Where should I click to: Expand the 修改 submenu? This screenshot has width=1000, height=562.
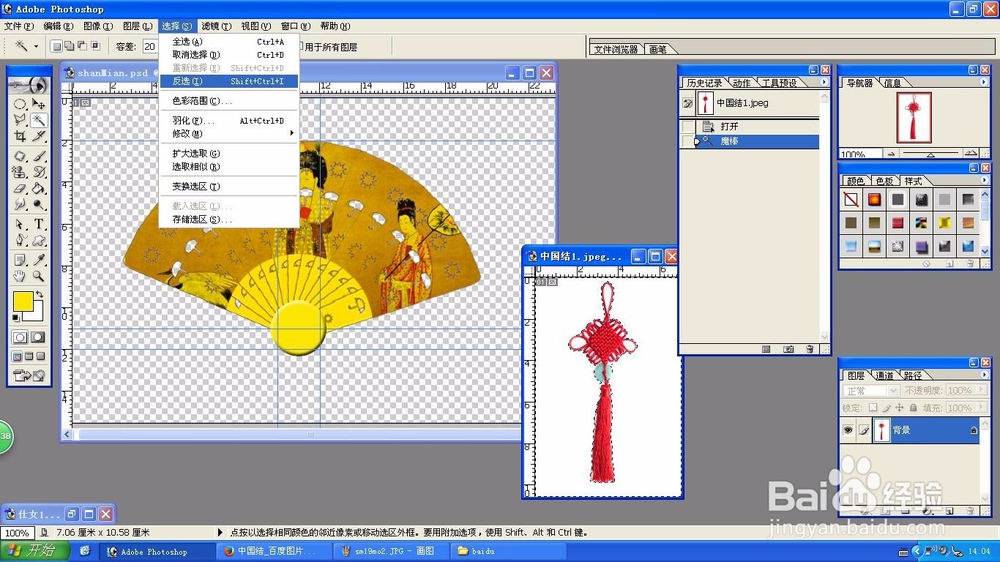tap(228, 133)
